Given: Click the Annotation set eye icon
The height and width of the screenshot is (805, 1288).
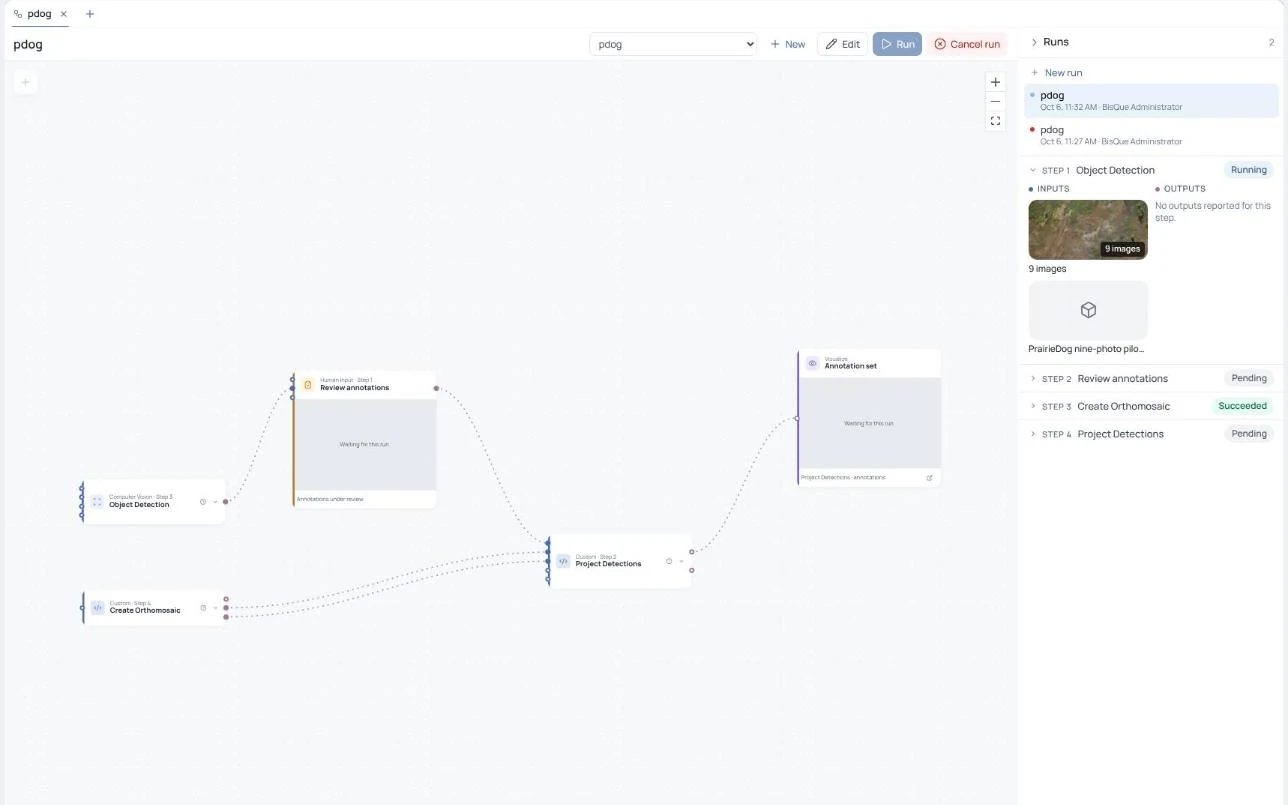Looking at the screenshot, I should [x=812, y=363].
